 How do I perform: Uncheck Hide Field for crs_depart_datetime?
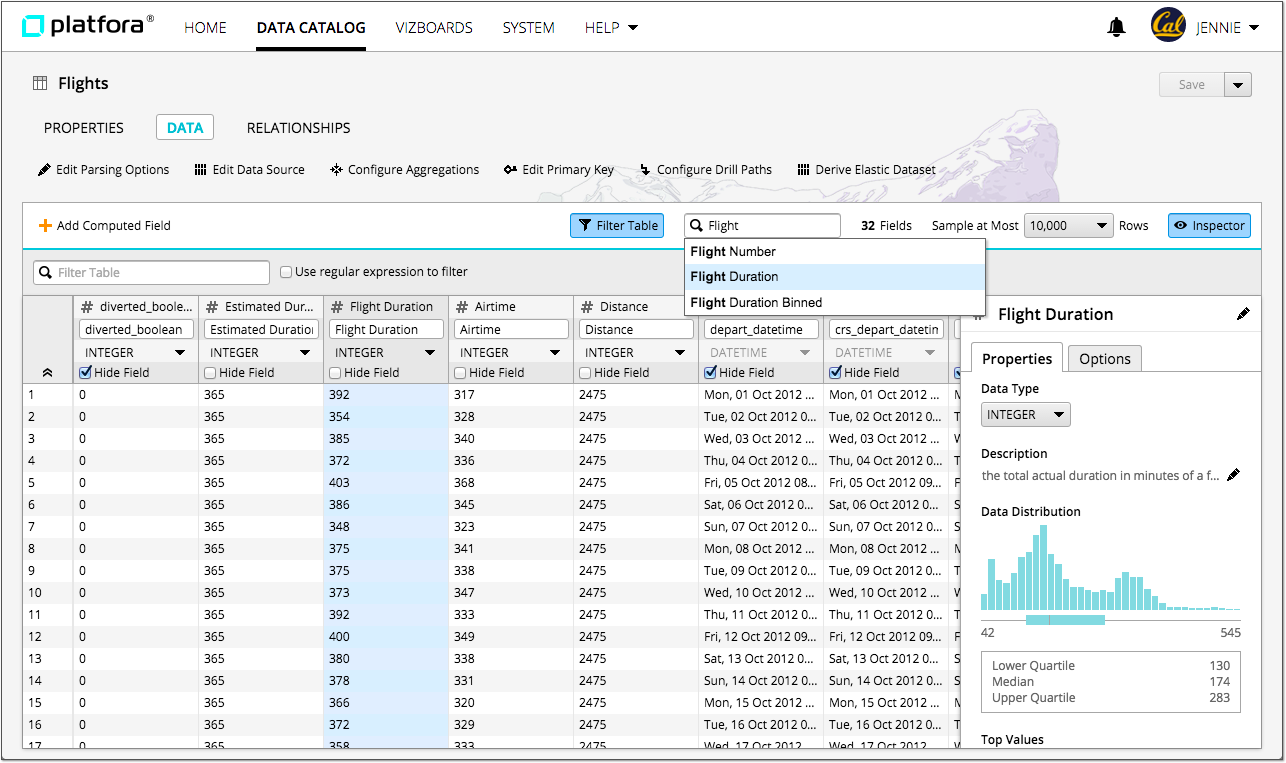tap(835, 373)
